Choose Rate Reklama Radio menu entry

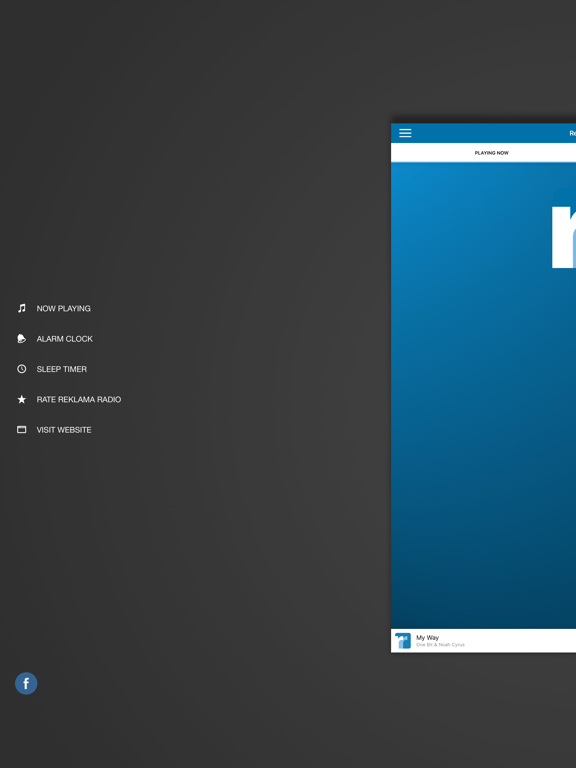click(x=79, y=400)
